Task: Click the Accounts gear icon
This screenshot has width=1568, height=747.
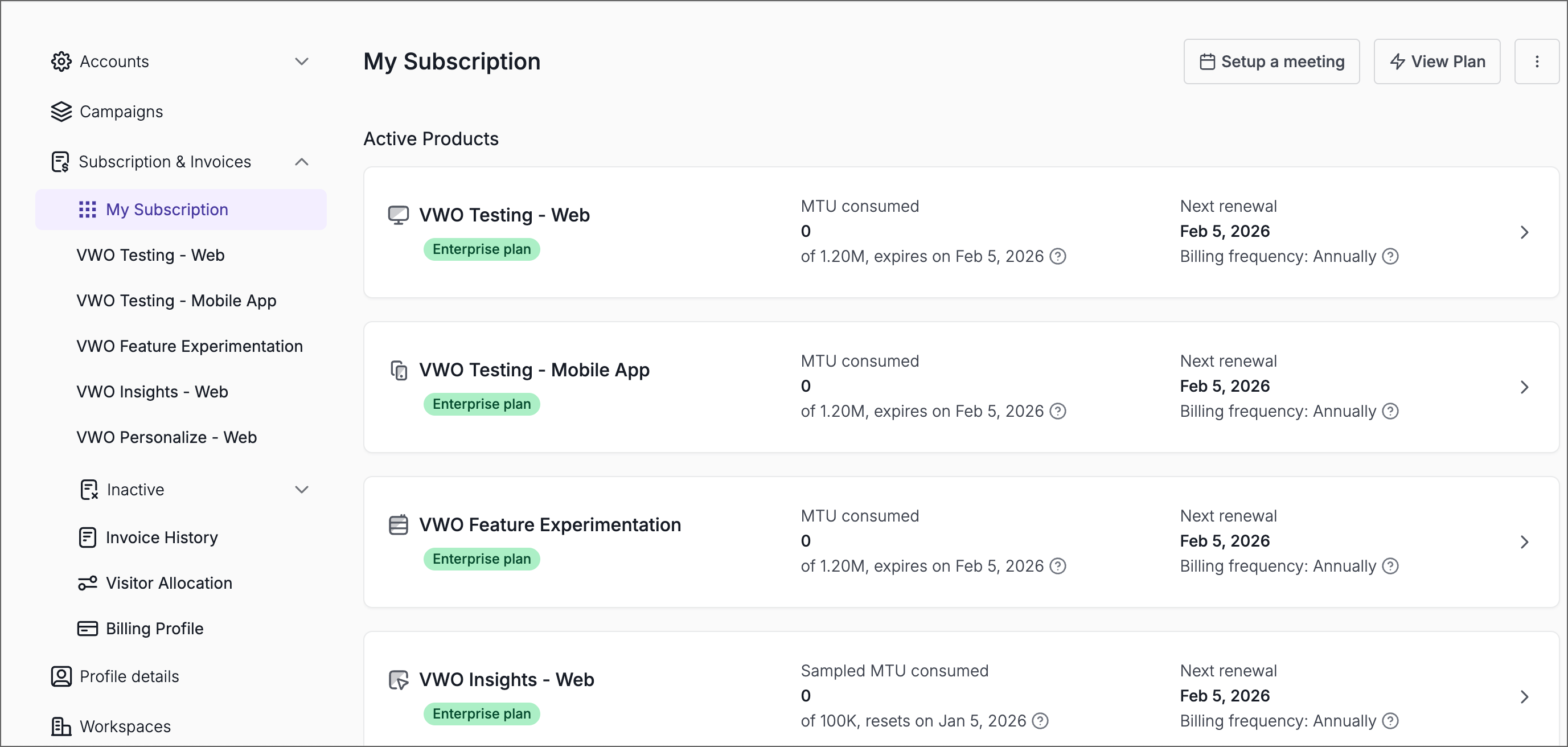Action: coord(61,61)
